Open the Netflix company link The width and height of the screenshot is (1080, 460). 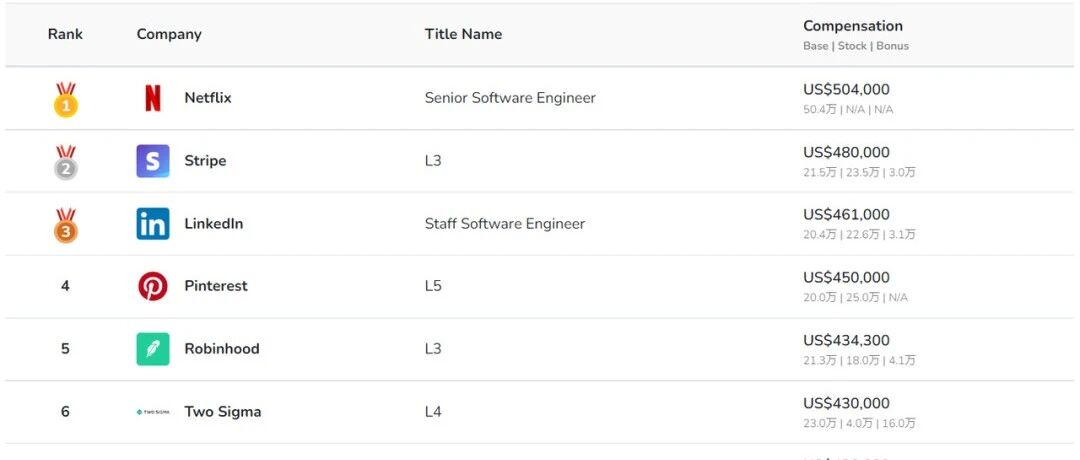(x=208, y=98)
